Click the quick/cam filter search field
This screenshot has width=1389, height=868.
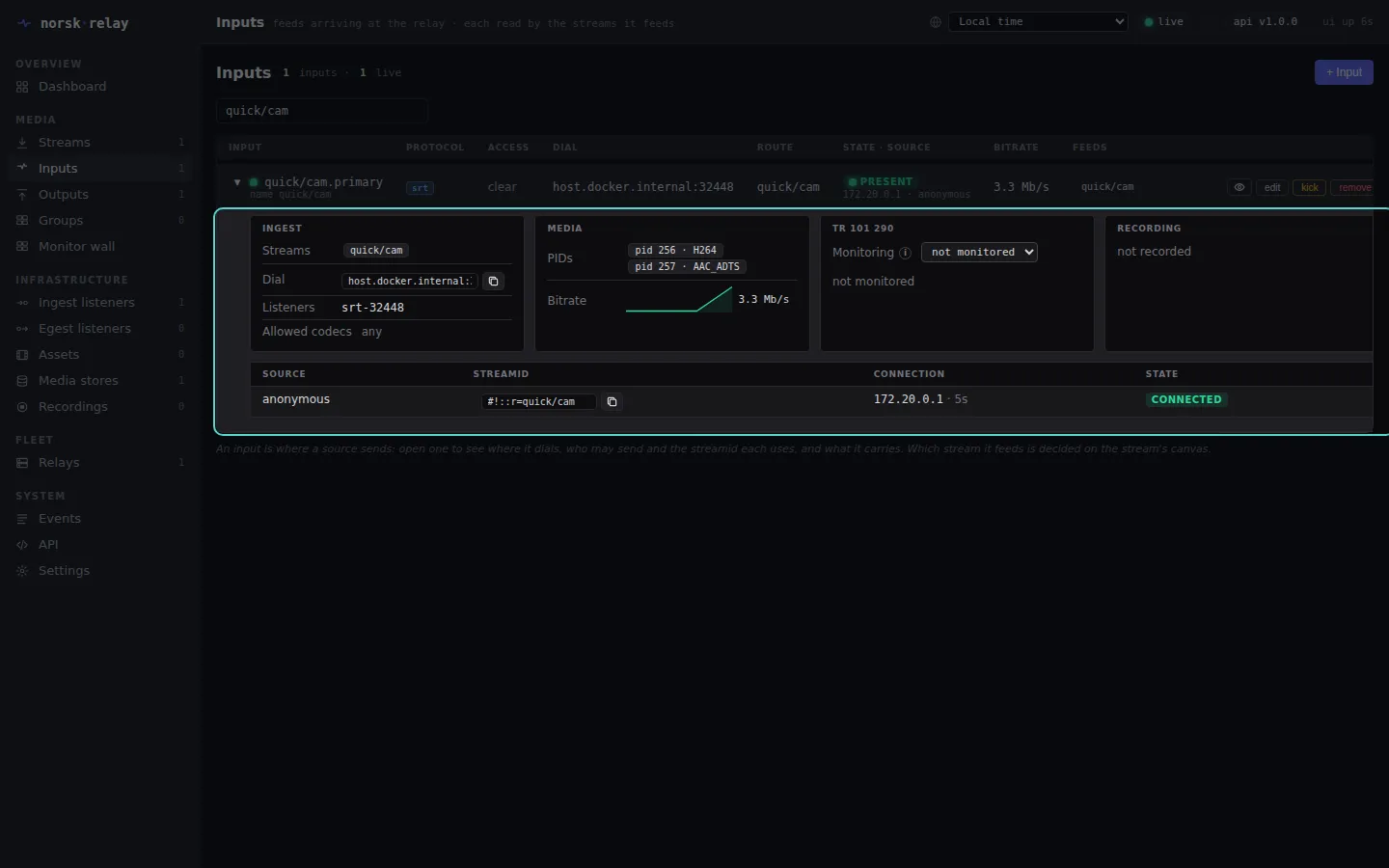[x=322, y=111]
